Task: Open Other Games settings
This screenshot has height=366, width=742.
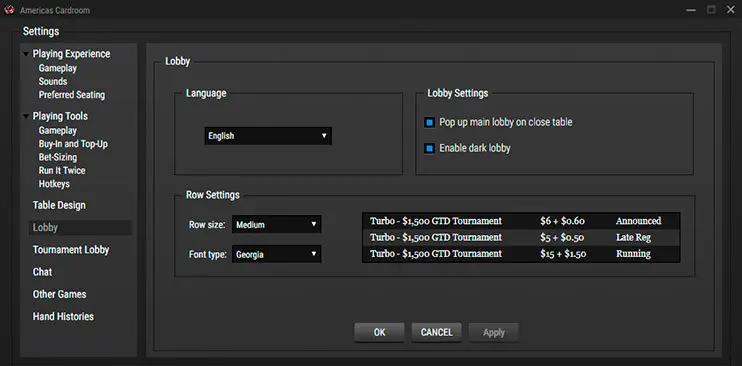Action: (60, 294)
